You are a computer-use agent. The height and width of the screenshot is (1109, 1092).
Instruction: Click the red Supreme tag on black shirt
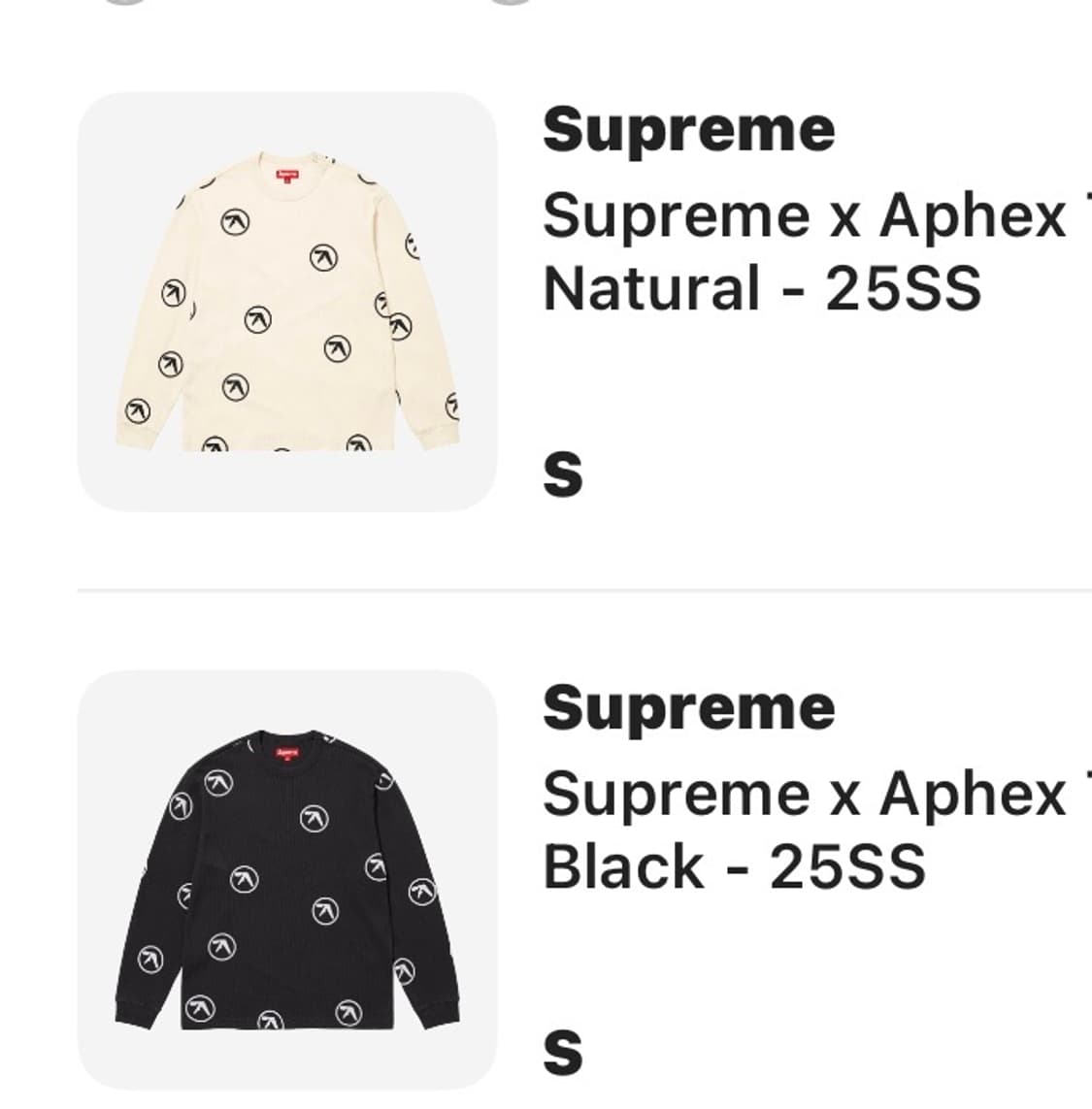point(287,754)
